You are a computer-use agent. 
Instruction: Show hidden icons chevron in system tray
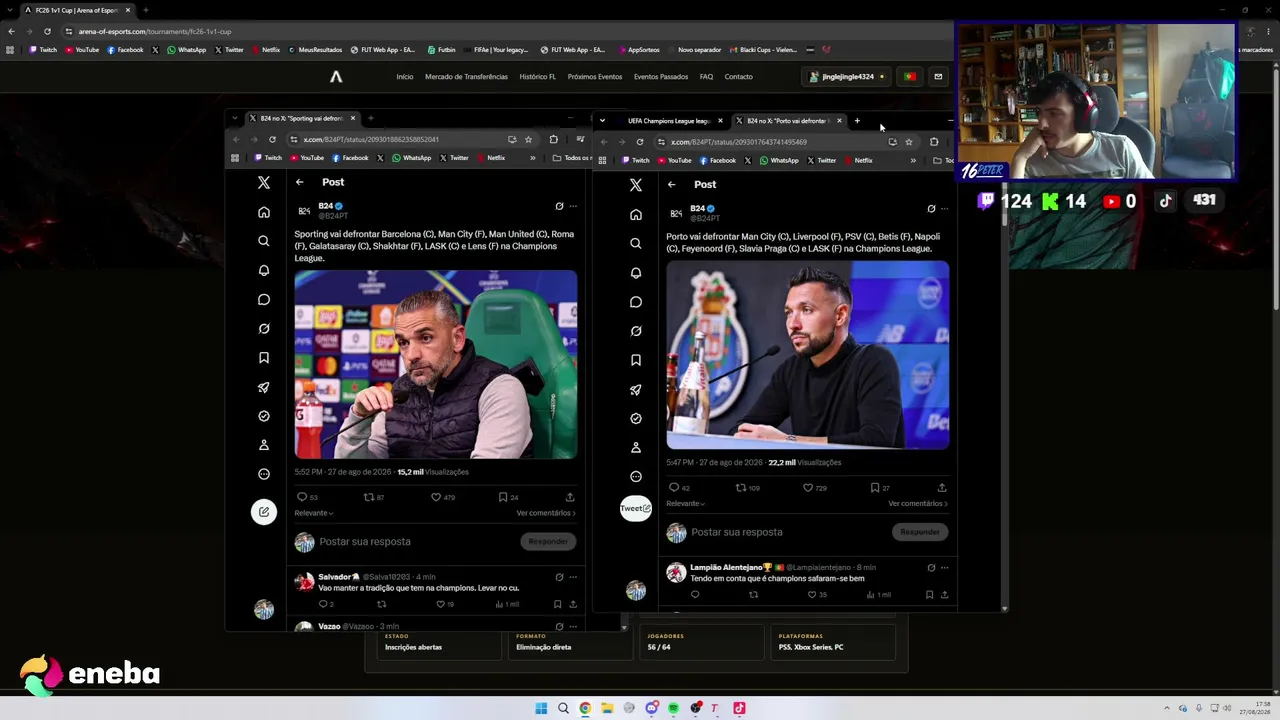(1167, 708)
